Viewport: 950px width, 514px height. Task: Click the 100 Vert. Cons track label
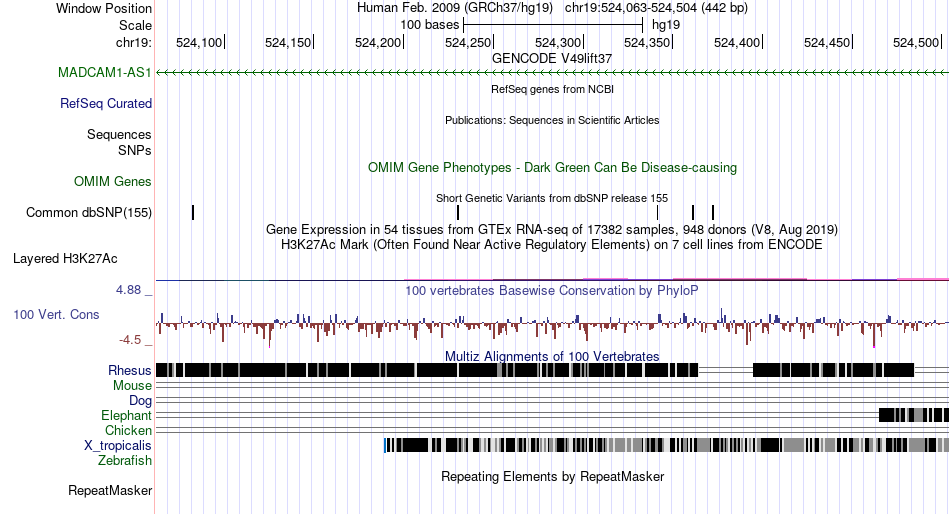click(x=56, y=315)
